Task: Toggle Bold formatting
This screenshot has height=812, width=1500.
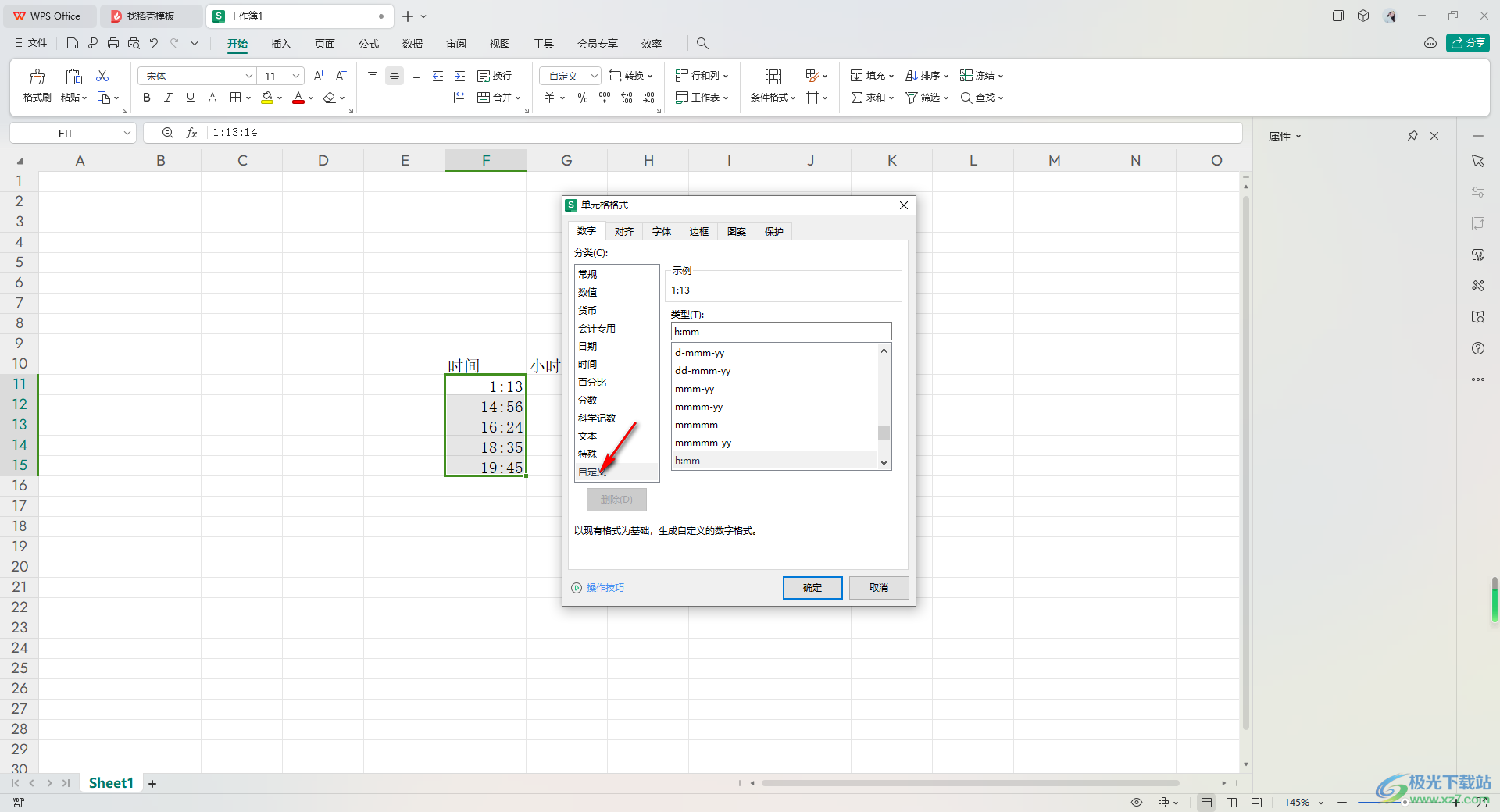Action: [x=147, y=98]
